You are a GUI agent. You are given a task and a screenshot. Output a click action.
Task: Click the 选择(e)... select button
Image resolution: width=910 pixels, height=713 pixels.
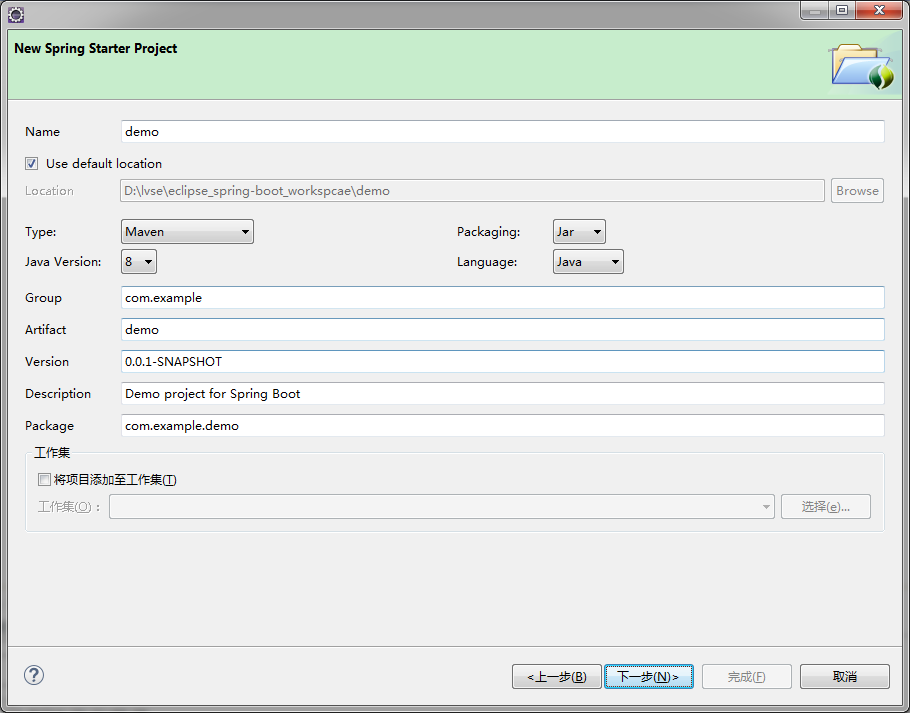coord(825,506)
